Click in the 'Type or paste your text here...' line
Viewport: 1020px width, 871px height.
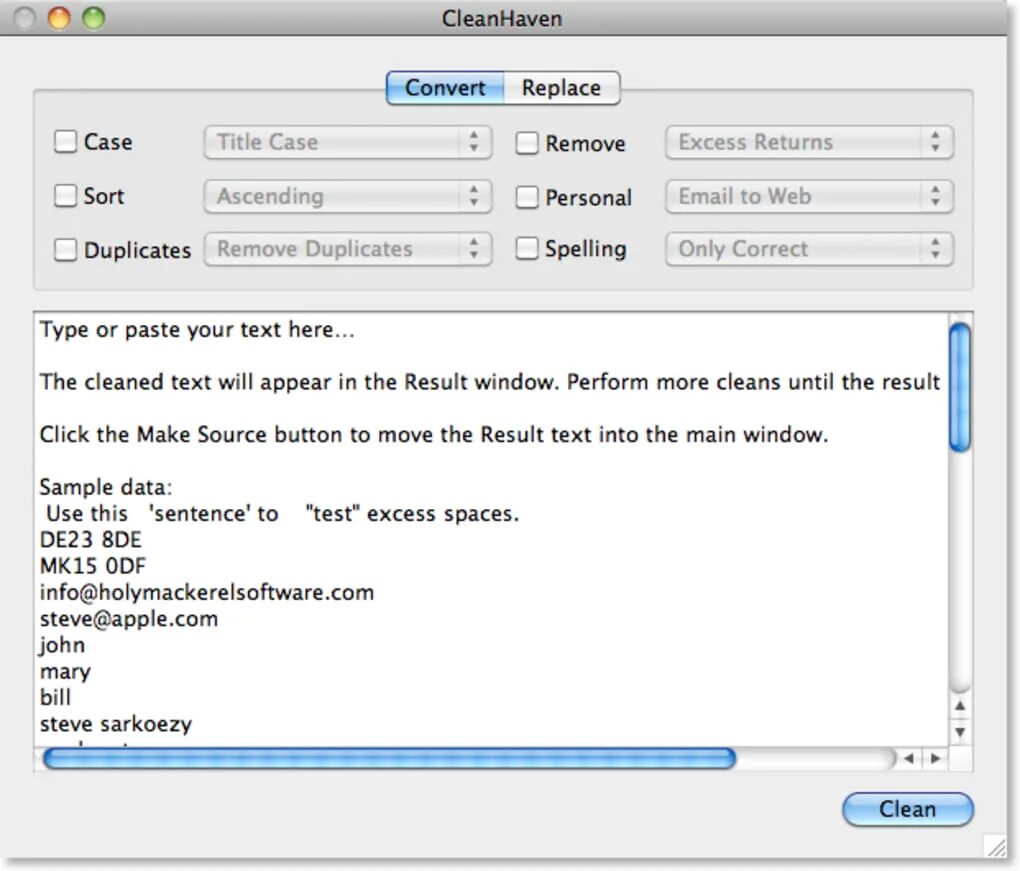click(x=196, y=330)
